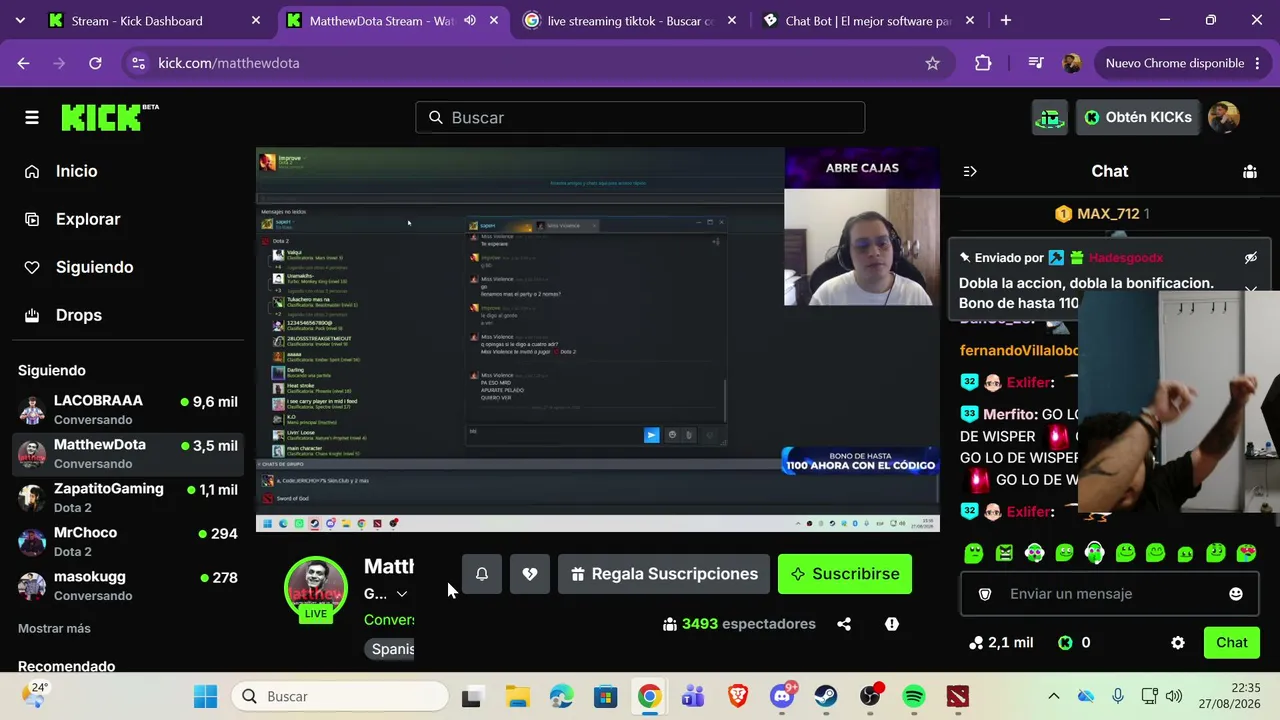
Task: Switch to live streaming tiktok tab
Action: click(x=630, y=21)
